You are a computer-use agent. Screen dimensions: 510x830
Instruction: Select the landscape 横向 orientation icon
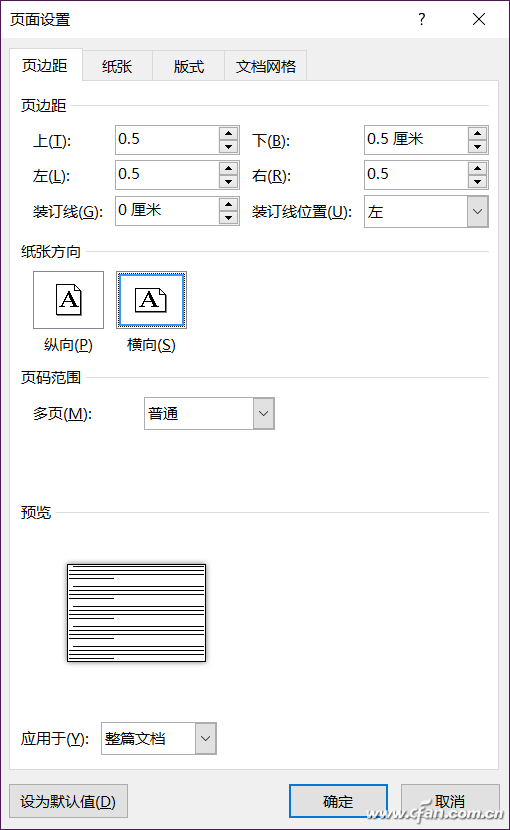(x=151, y=300)
